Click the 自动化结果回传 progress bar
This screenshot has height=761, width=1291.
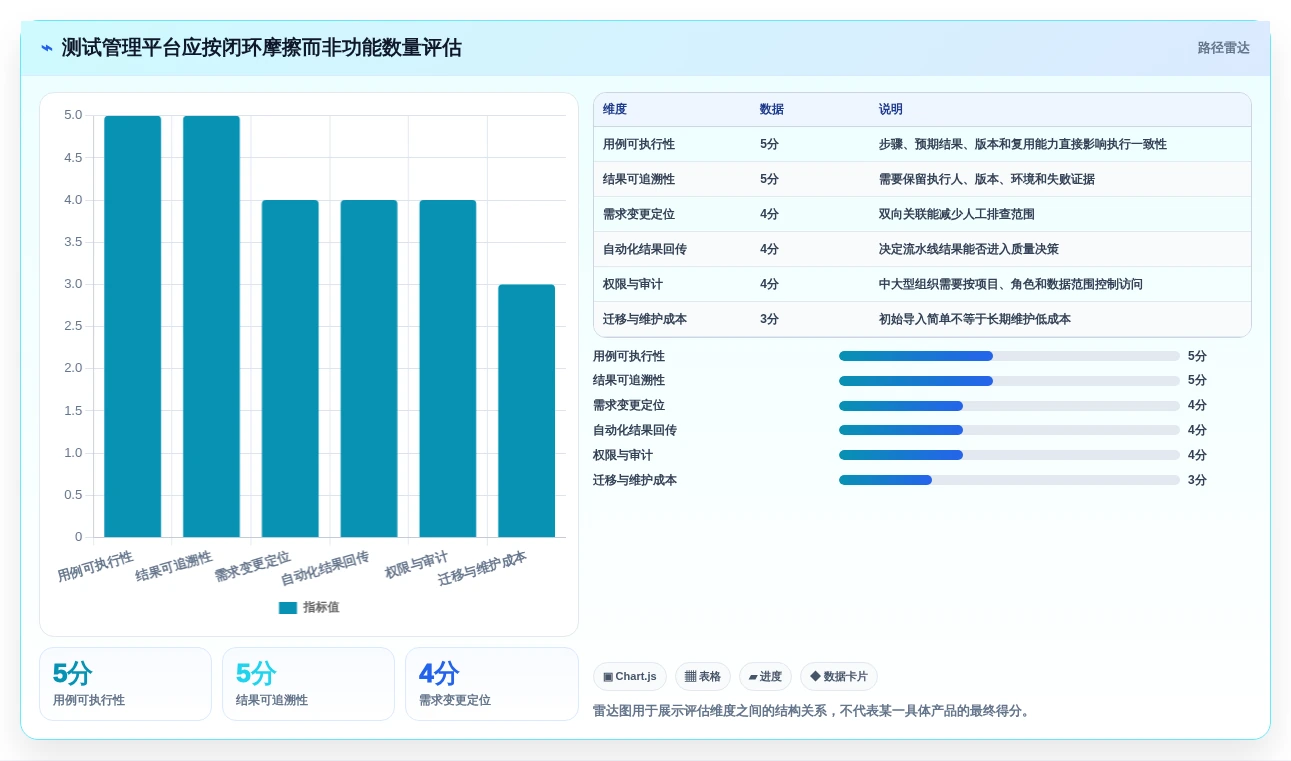point(1009,430)
